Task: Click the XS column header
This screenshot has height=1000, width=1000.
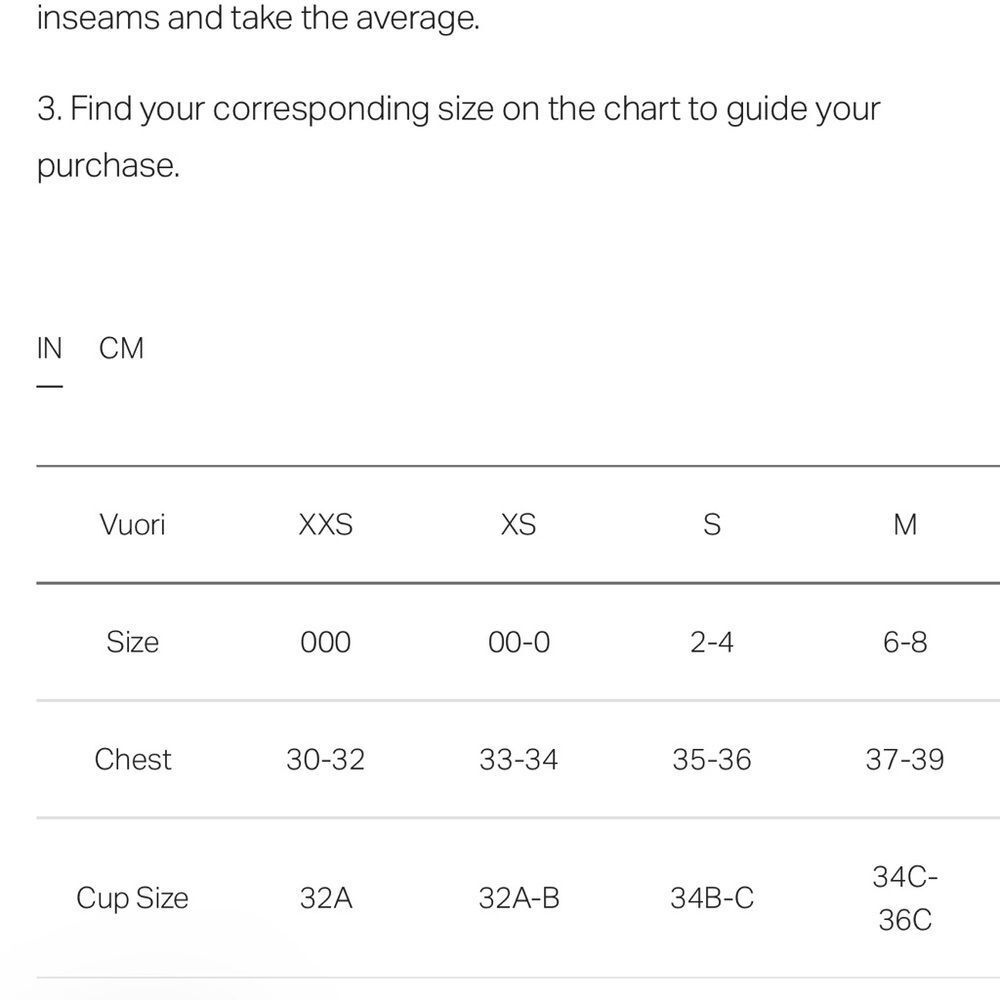Action: pyautogui.click(x=518, y=525)
